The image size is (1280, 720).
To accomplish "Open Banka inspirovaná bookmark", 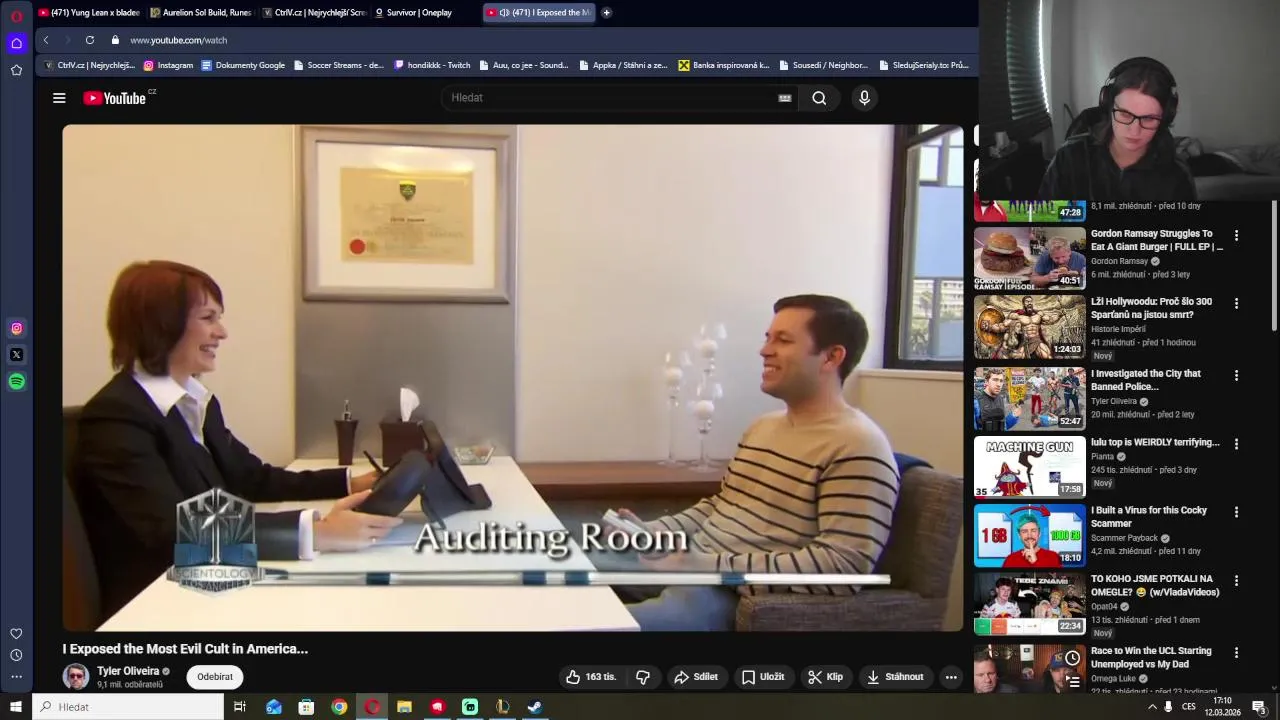I will [724, 65].
